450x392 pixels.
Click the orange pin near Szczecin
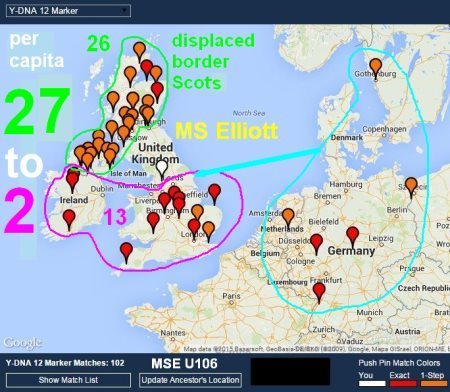(411, 187)
